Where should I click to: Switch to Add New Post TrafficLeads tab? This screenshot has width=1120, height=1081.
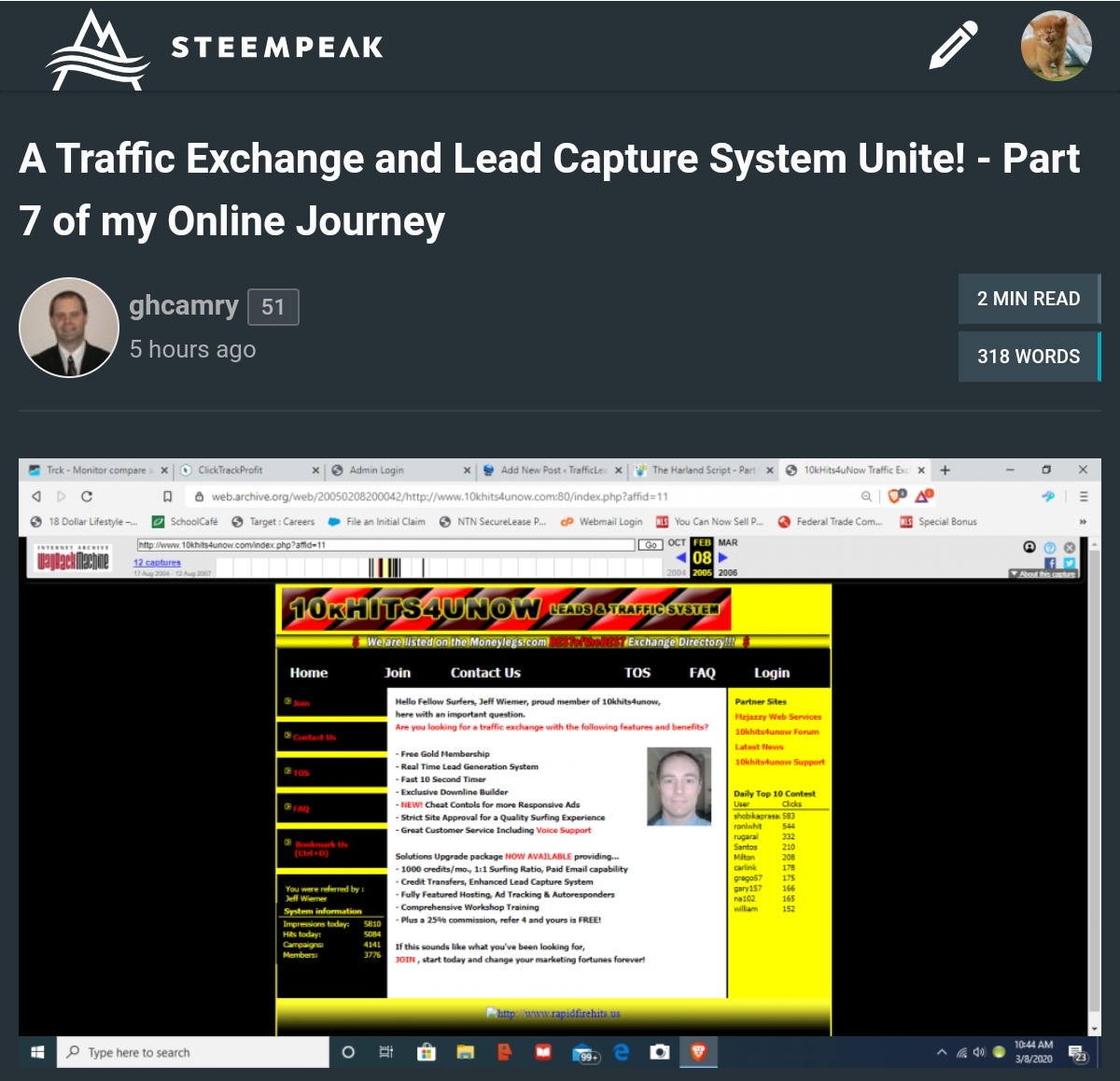point(551,470)
